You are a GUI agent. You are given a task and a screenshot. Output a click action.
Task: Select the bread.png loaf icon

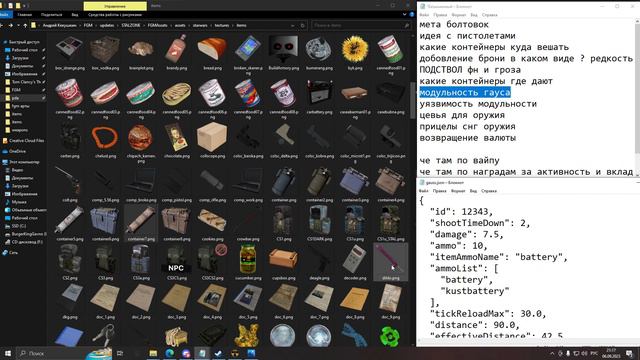click(212, 49)
